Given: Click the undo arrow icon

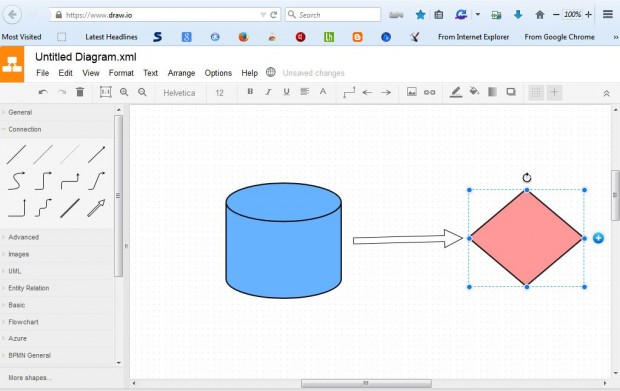Looking at the screenshot, I should tap(43, 93).
